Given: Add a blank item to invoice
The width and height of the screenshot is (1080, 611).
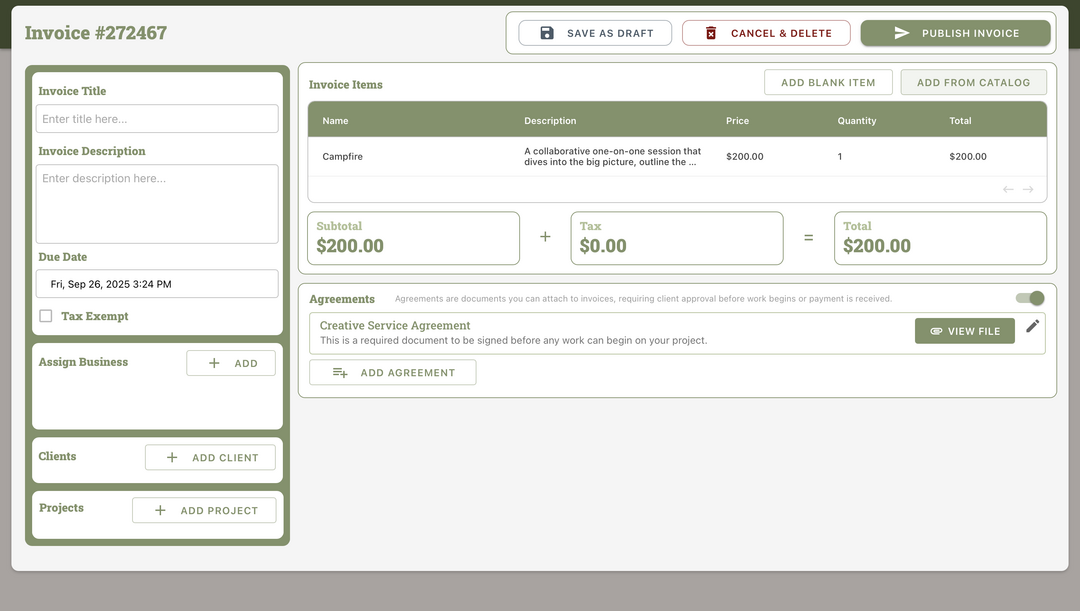Looking at the screenshot, I should tap(828, 82).
